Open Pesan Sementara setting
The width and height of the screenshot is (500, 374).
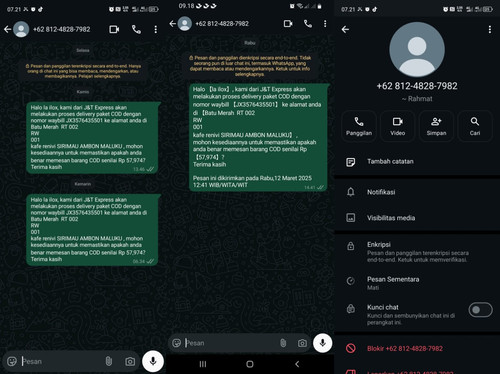(x=417, y=283)
